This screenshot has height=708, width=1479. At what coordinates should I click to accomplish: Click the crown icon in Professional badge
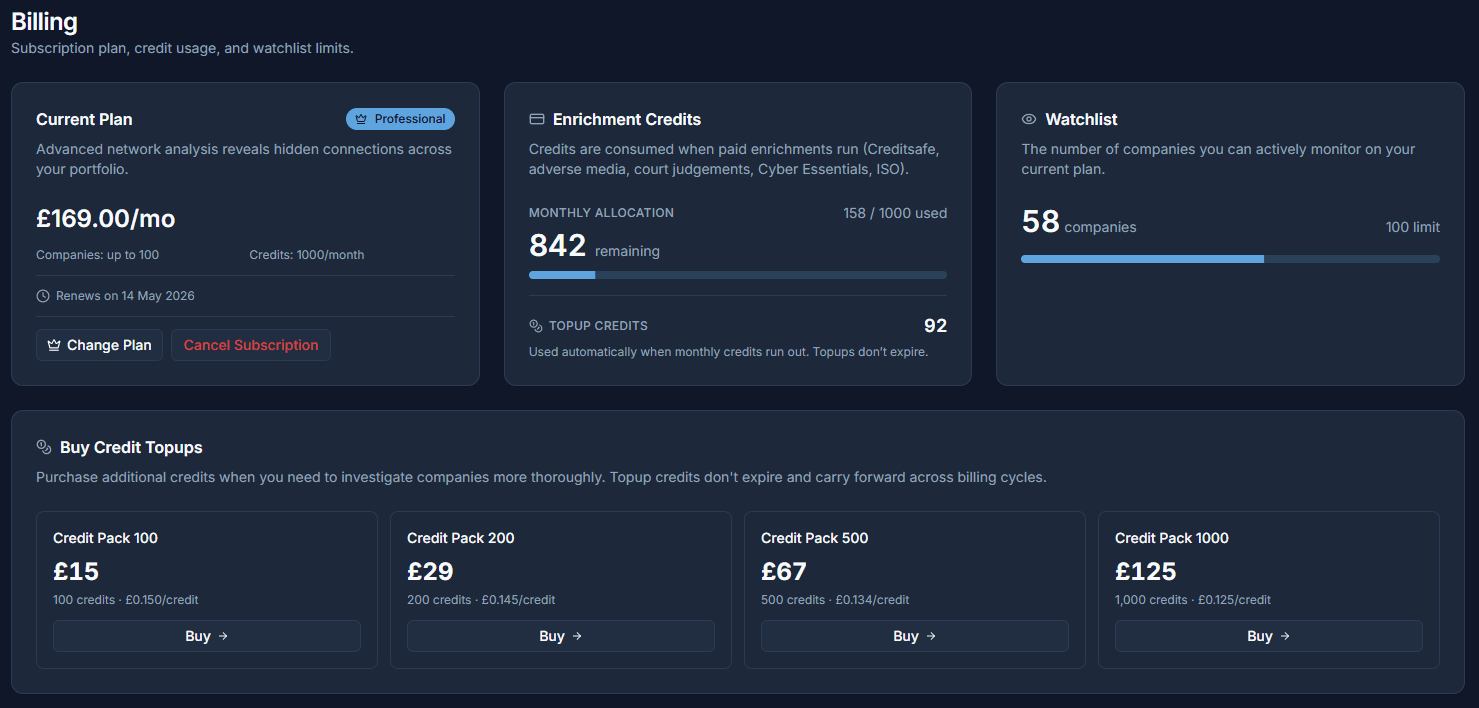pos(361,119)
